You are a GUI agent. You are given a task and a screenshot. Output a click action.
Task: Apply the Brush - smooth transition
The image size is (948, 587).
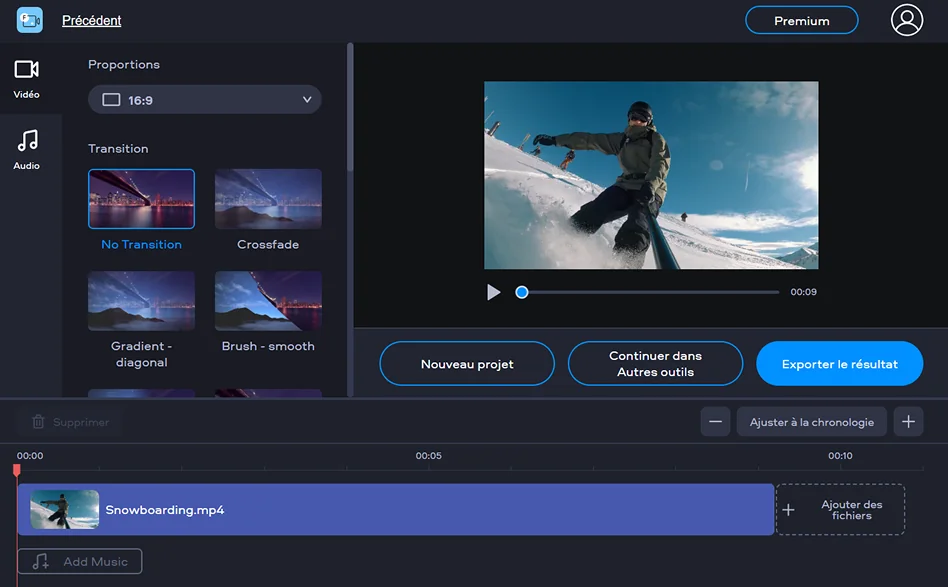[x=268, y=301]
